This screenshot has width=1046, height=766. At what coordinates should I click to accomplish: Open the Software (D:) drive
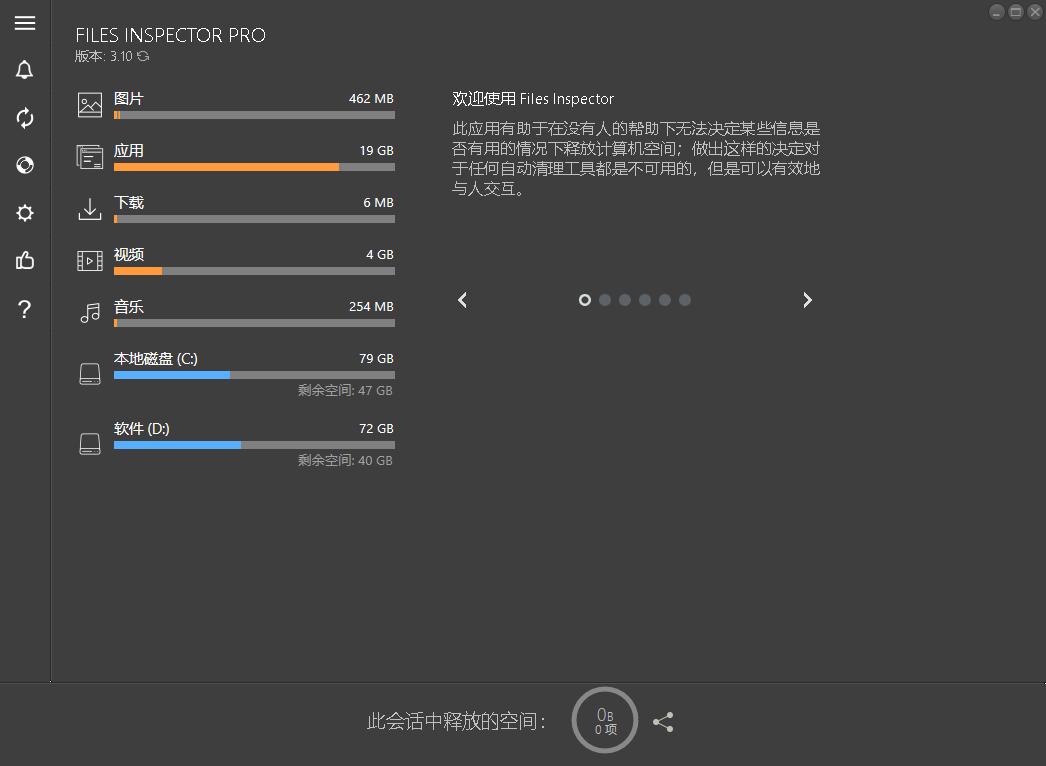[x=240, y=435]
